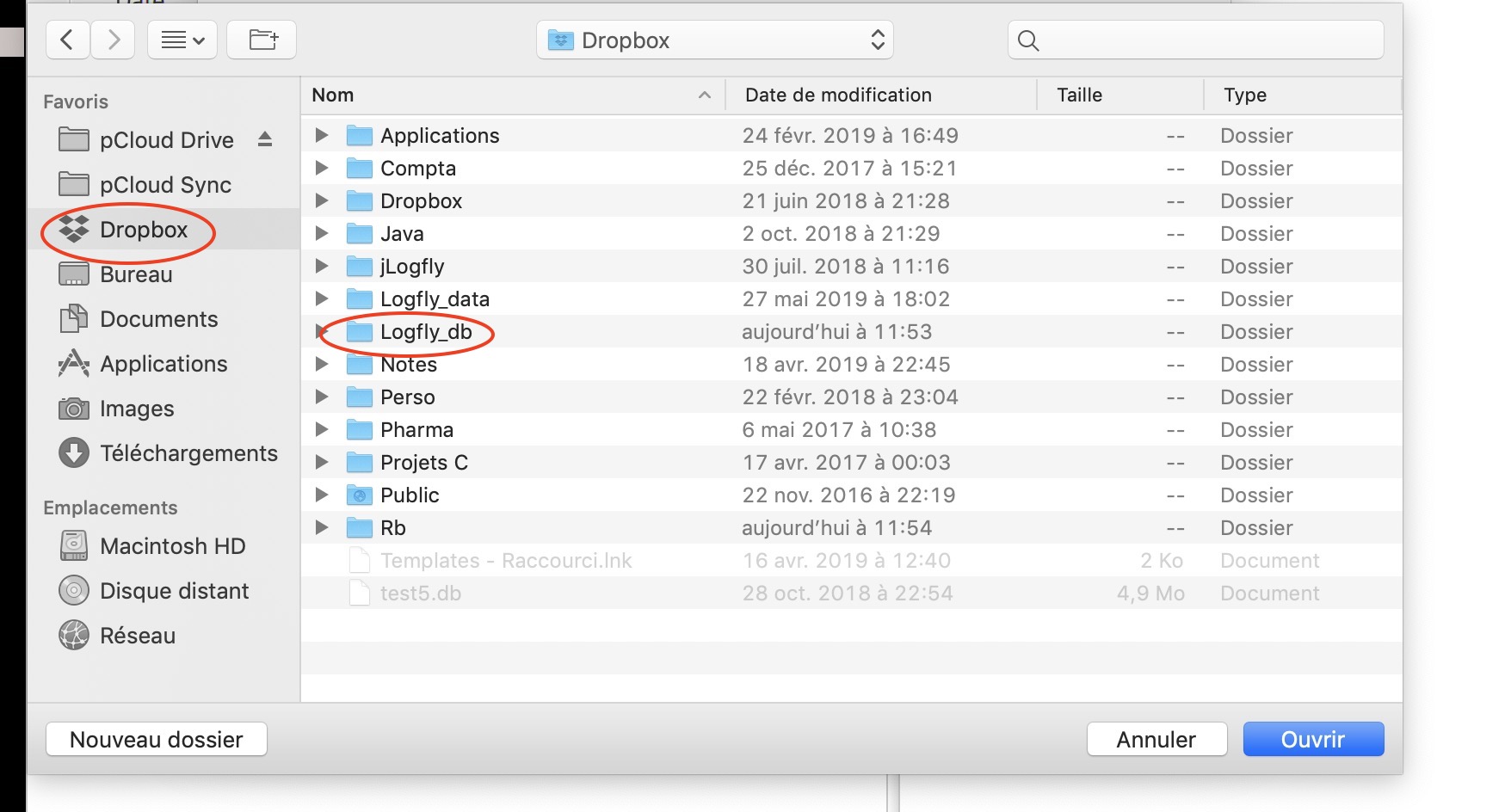This screenshot has width=1511, height=812.
Task: Open the list view options dropdown
Action: point(182,40)
